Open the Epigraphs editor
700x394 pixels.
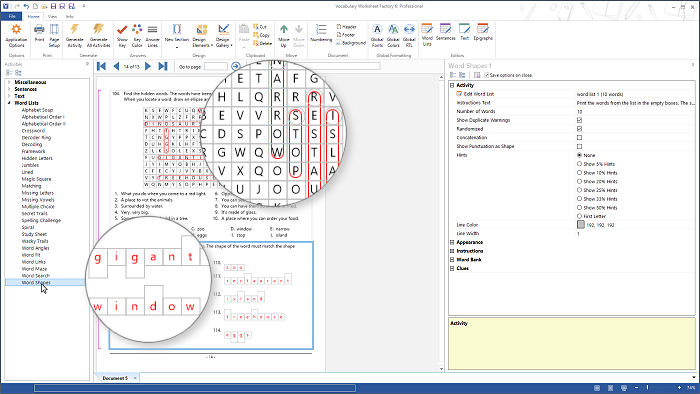[x=483, y=32]
